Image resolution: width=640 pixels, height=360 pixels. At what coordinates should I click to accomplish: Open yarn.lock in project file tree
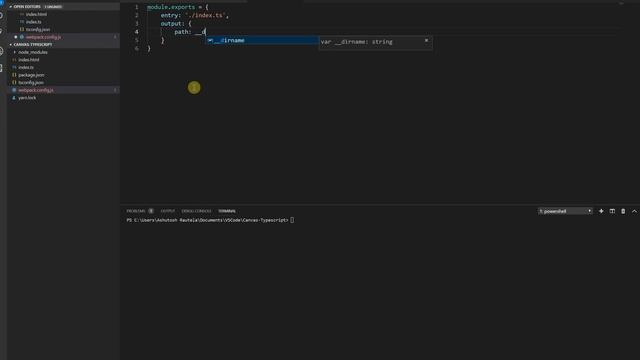pos(27,98)
